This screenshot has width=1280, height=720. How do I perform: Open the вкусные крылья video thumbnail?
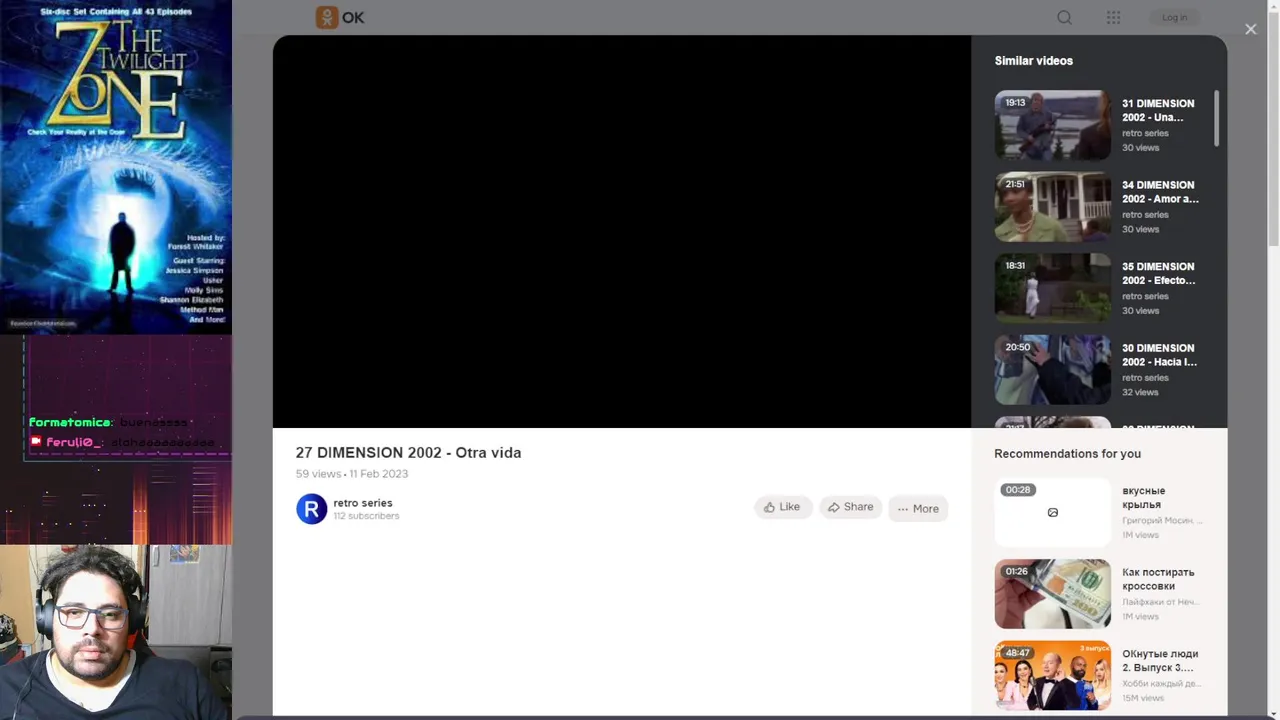[1052, 512]
